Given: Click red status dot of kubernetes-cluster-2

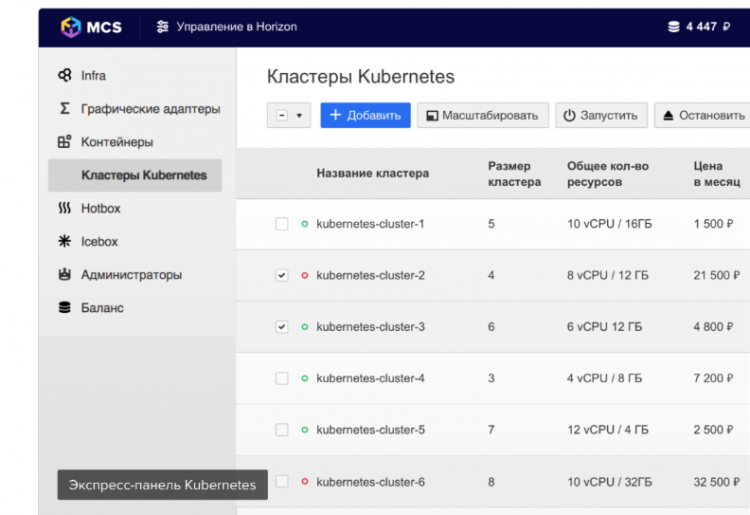Looking at the screenshot, I should [305, 275].
